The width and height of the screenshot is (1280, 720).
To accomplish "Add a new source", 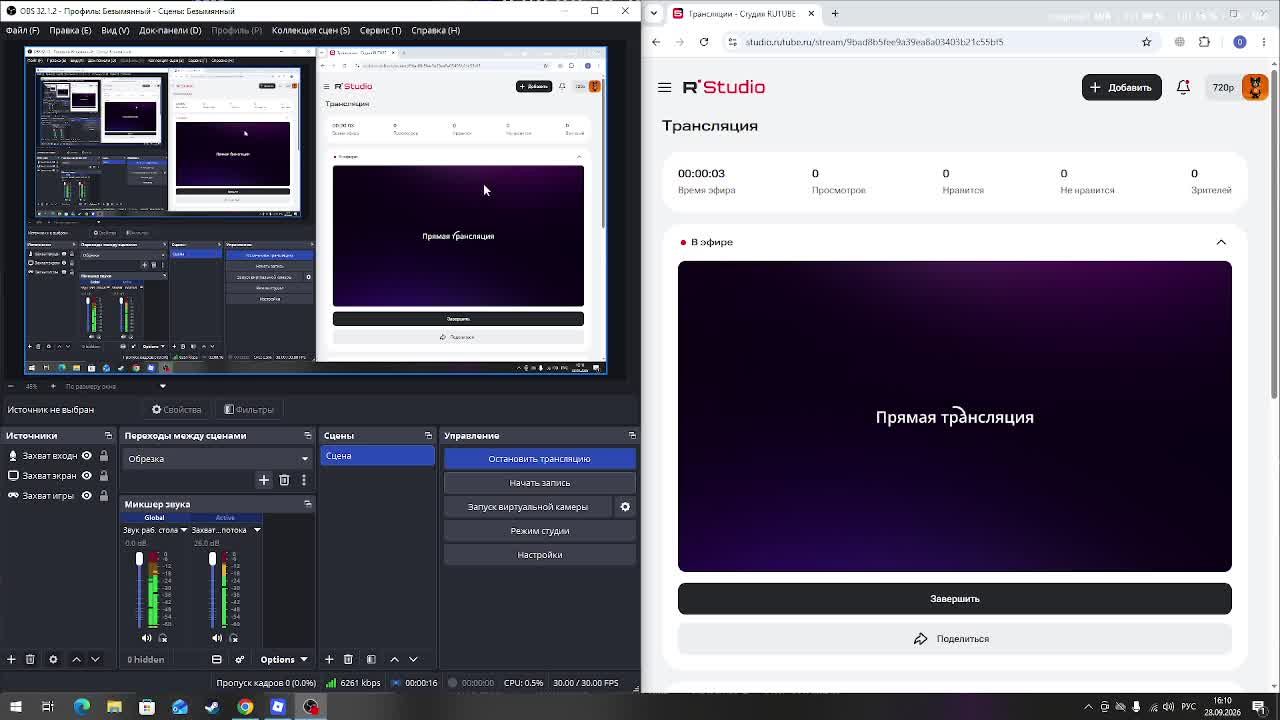I will (11, 660).
